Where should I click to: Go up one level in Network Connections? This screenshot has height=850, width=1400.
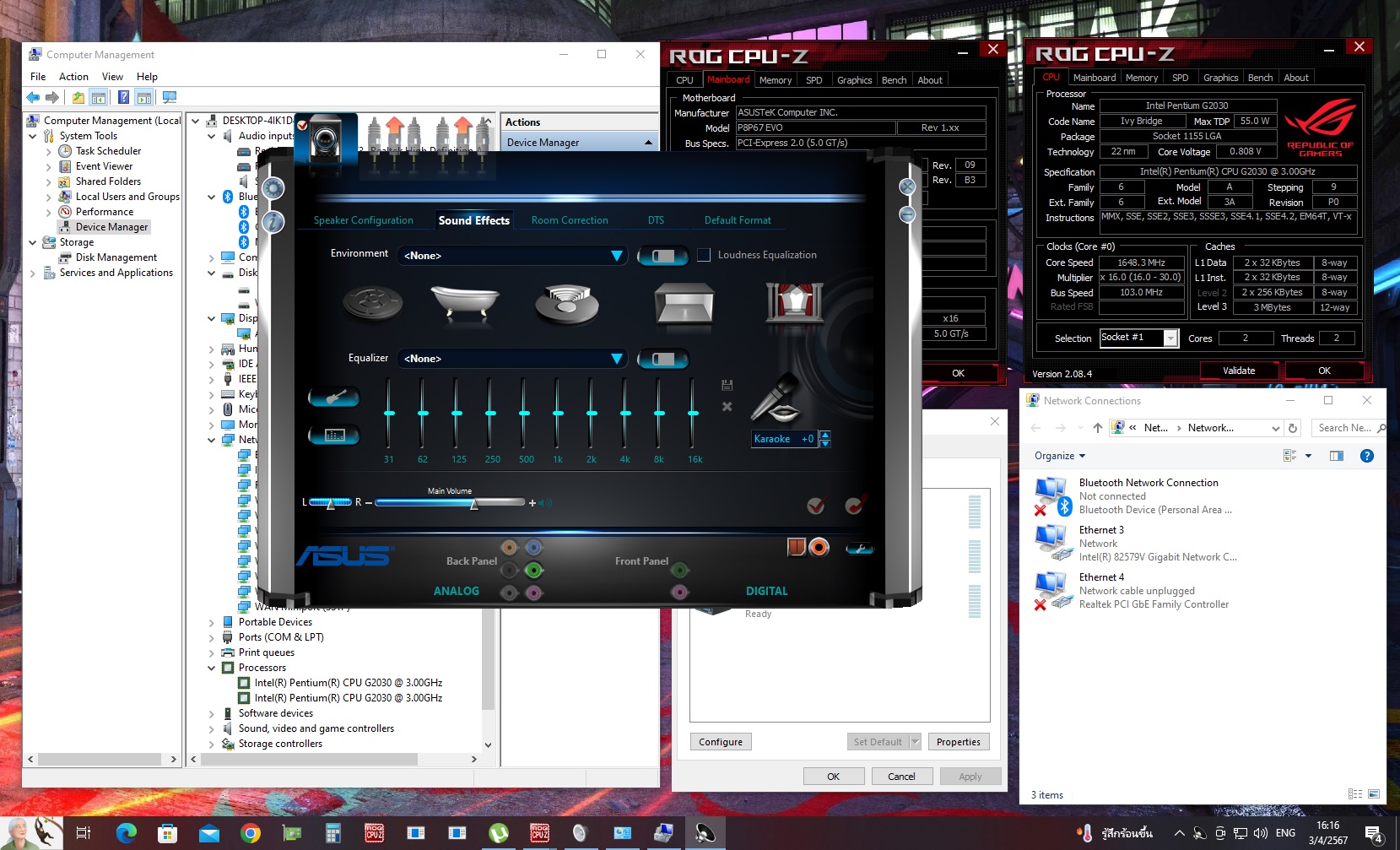coord(1097,428)
